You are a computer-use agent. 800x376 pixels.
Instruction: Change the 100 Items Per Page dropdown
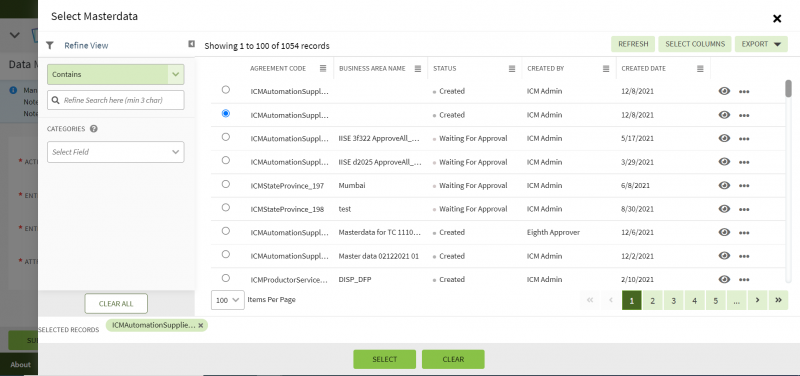click(x=228, y=300)
